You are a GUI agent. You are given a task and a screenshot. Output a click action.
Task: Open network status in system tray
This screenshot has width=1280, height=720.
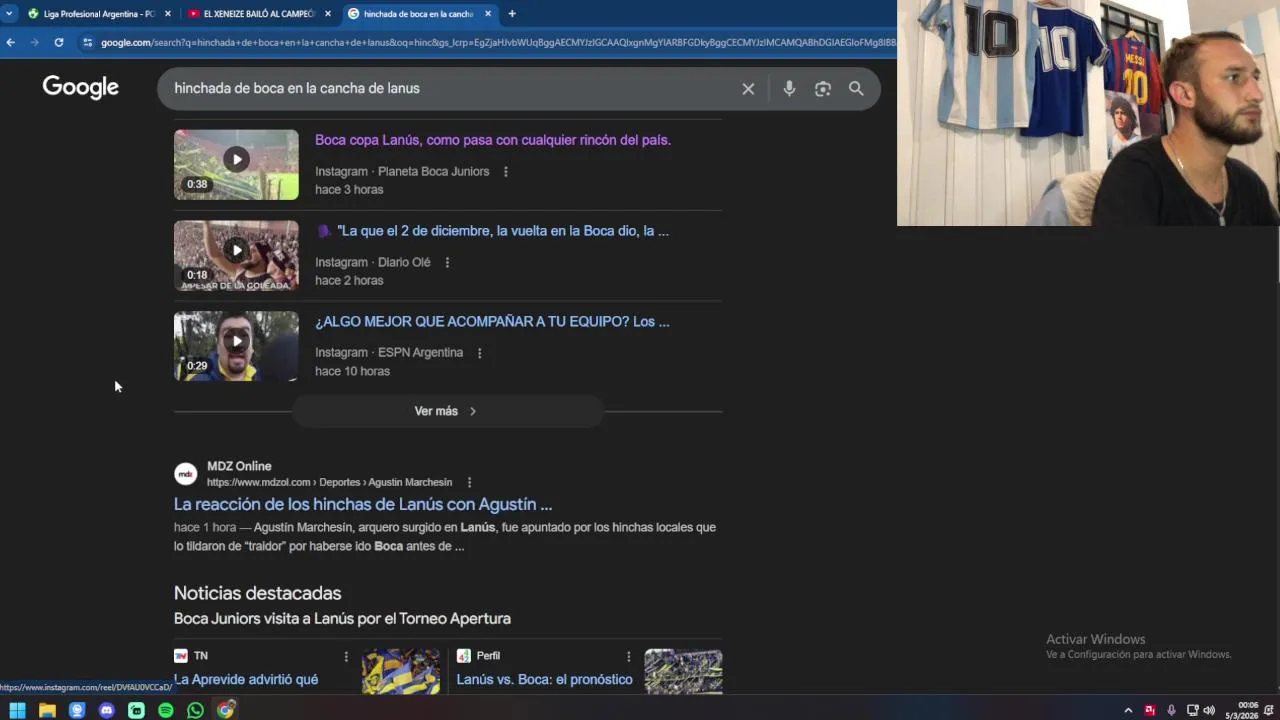click(x=1192, y=710)
